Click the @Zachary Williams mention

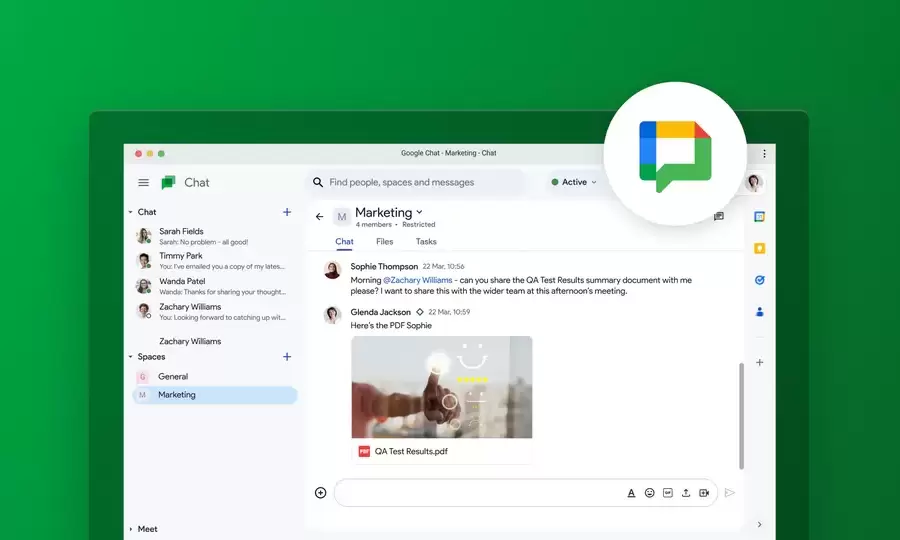417,280
